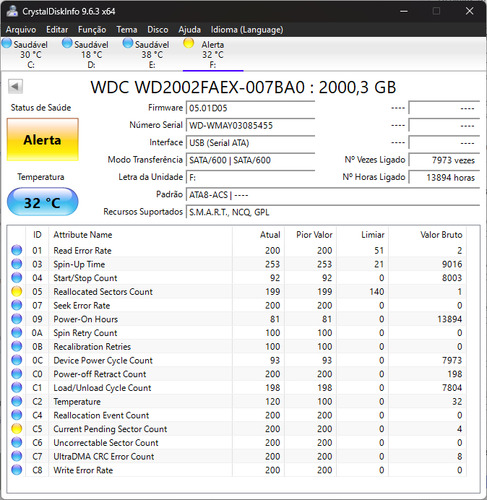This screenshot has width=487, height=500.
Task: Click the raw value 7804 of Load/Unload Cycle
Action: 452,388
